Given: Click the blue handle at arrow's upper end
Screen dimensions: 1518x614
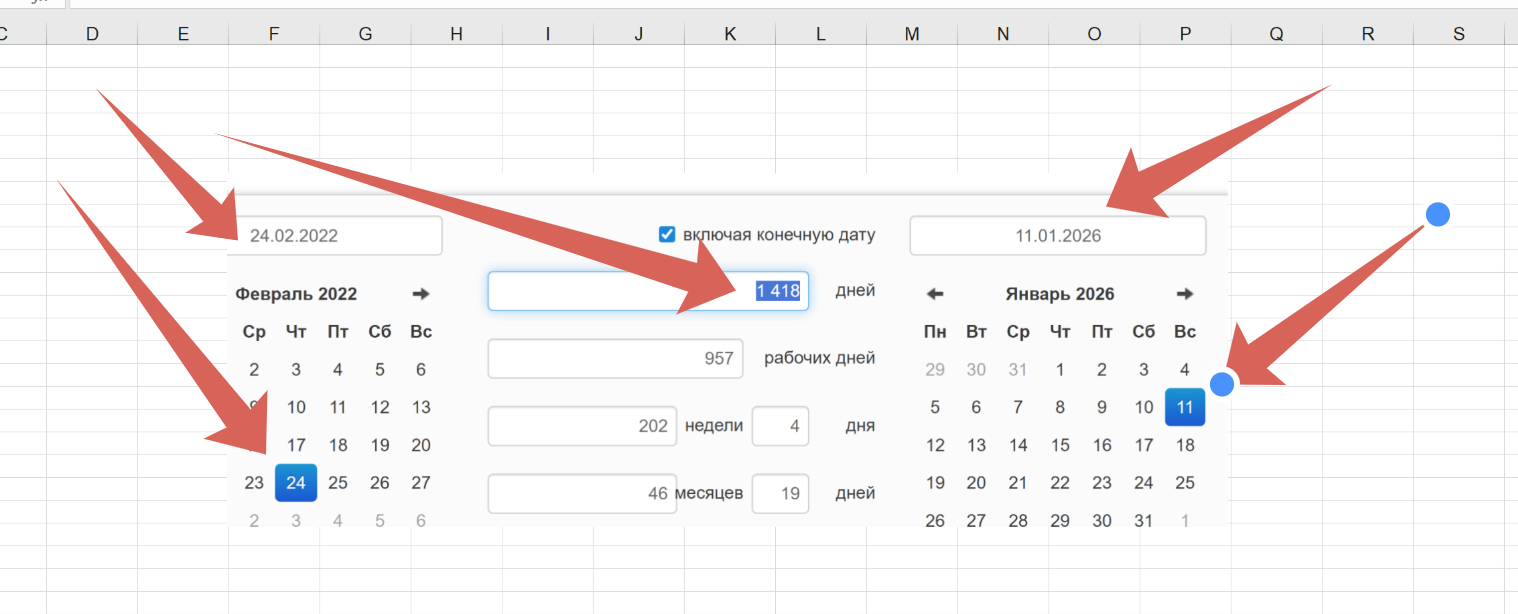Looking at the screenshot, I should [x=1437, y=214].
